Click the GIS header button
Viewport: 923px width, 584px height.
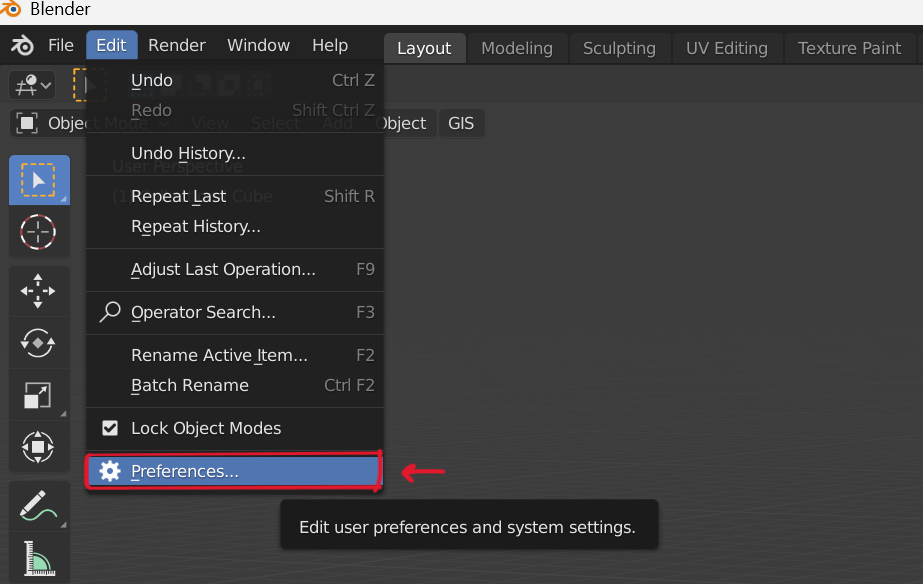pyautogui.click(x=461, y=124)
